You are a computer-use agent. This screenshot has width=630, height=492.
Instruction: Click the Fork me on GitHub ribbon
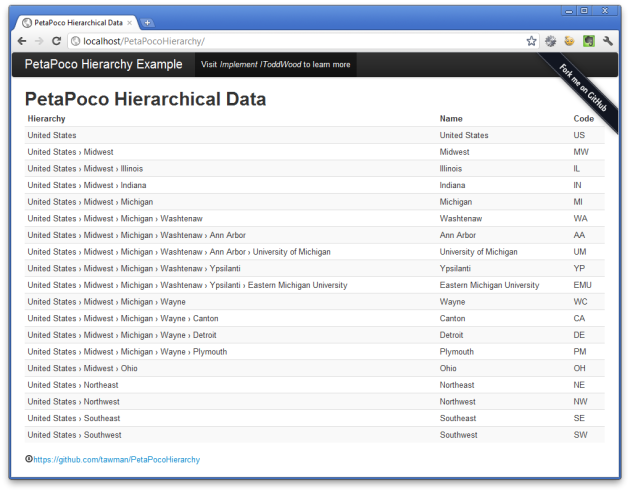click(x=583, y=88)
